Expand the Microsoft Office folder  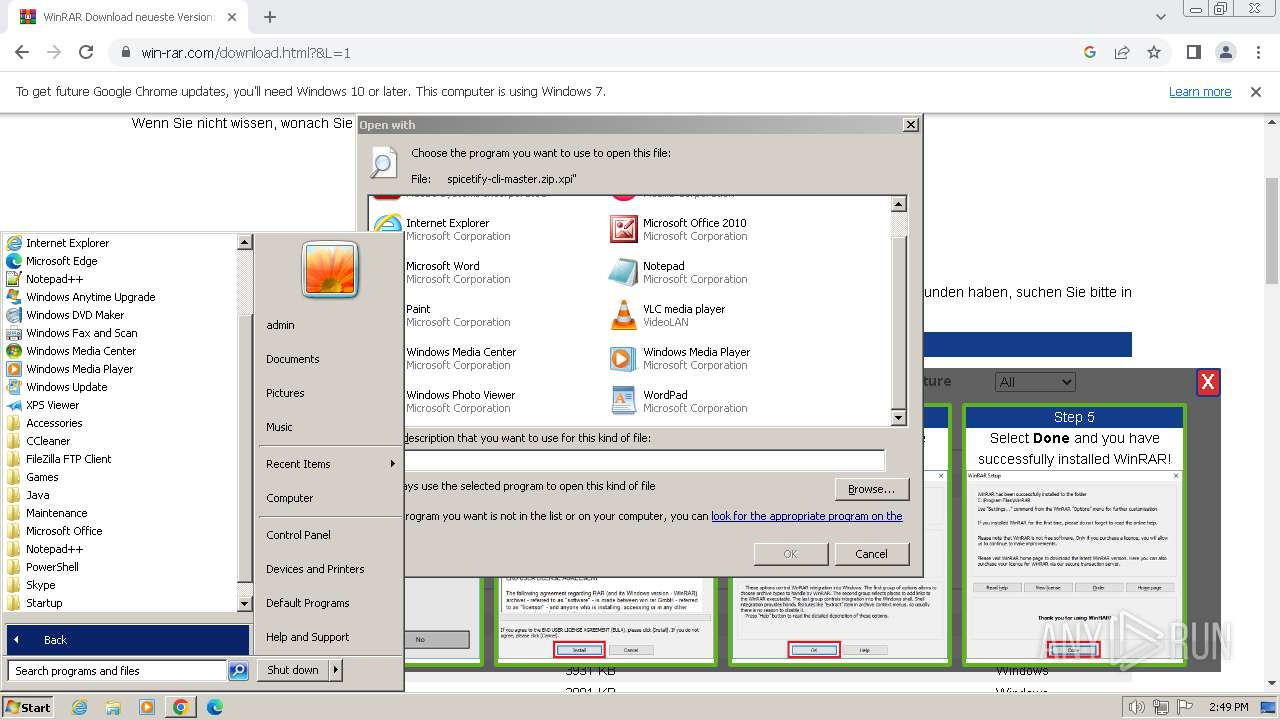click(55, 531)
